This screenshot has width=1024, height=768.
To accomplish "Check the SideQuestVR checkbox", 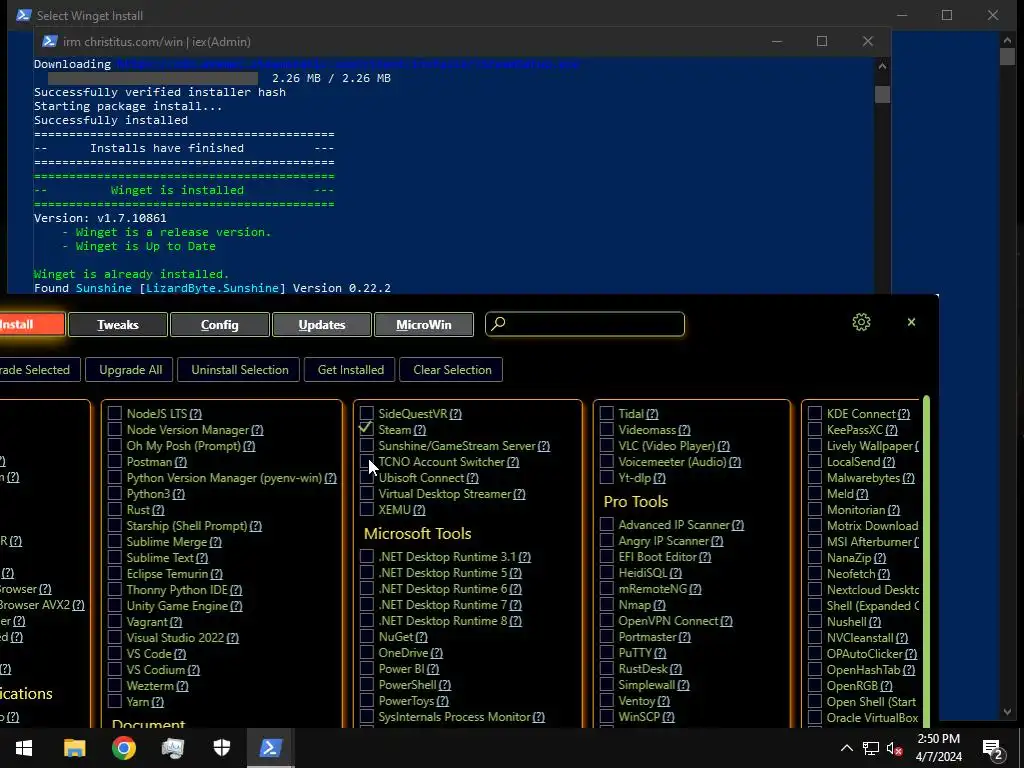I will (x=366, y=413).
